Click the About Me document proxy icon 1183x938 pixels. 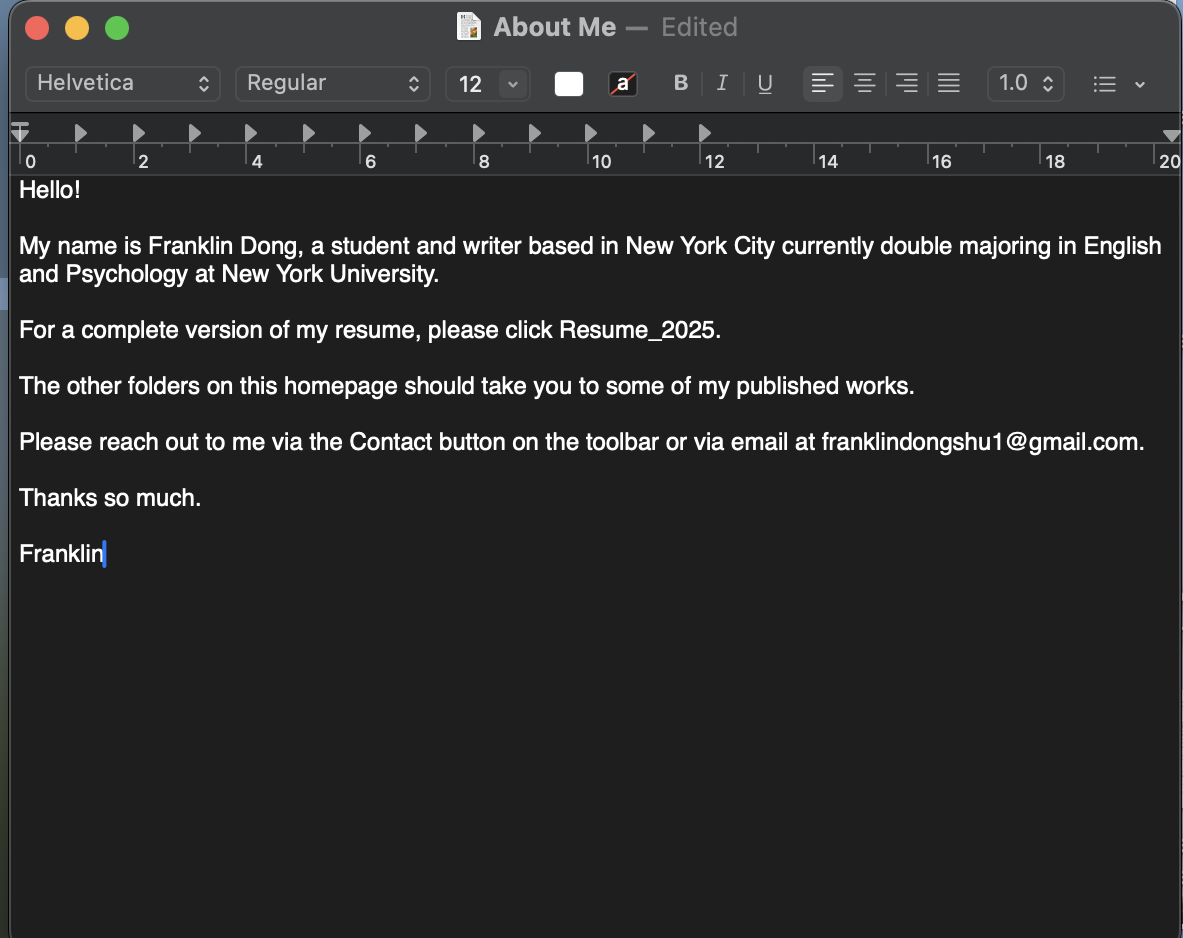click(469, 27)
